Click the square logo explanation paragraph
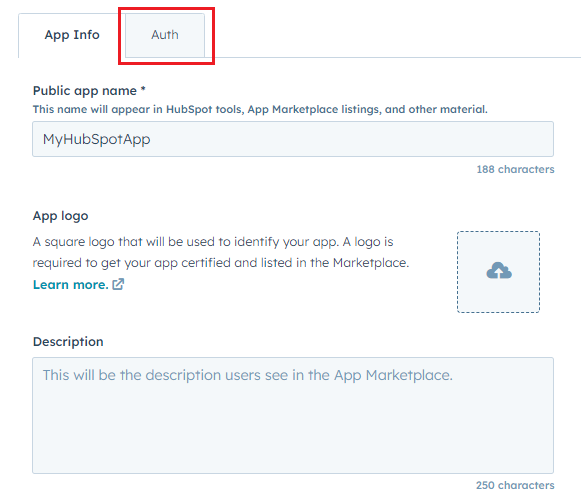581x503 pixels. point(221,252)
